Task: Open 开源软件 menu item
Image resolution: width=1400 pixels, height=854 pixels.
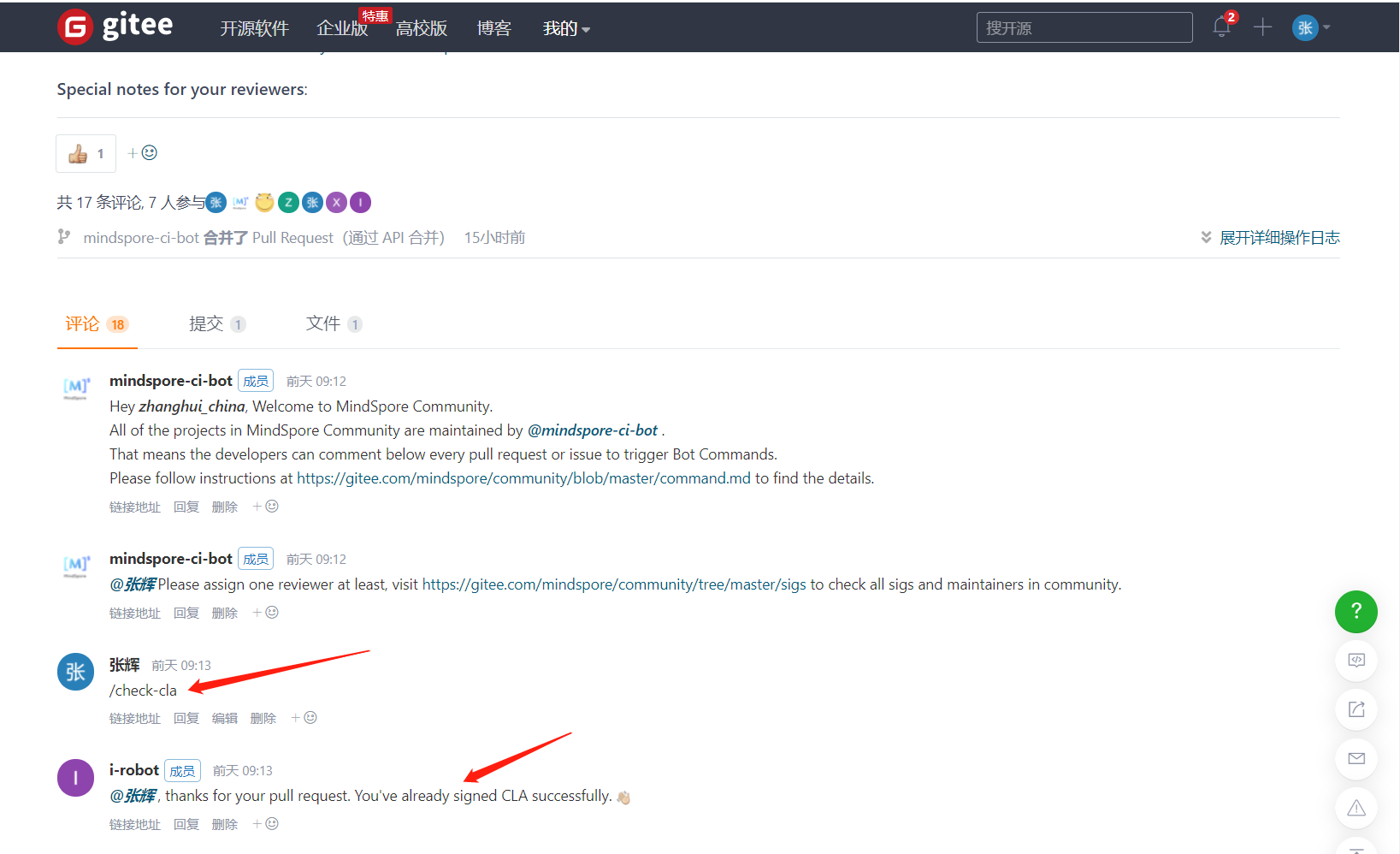Action: coord(255,28)
